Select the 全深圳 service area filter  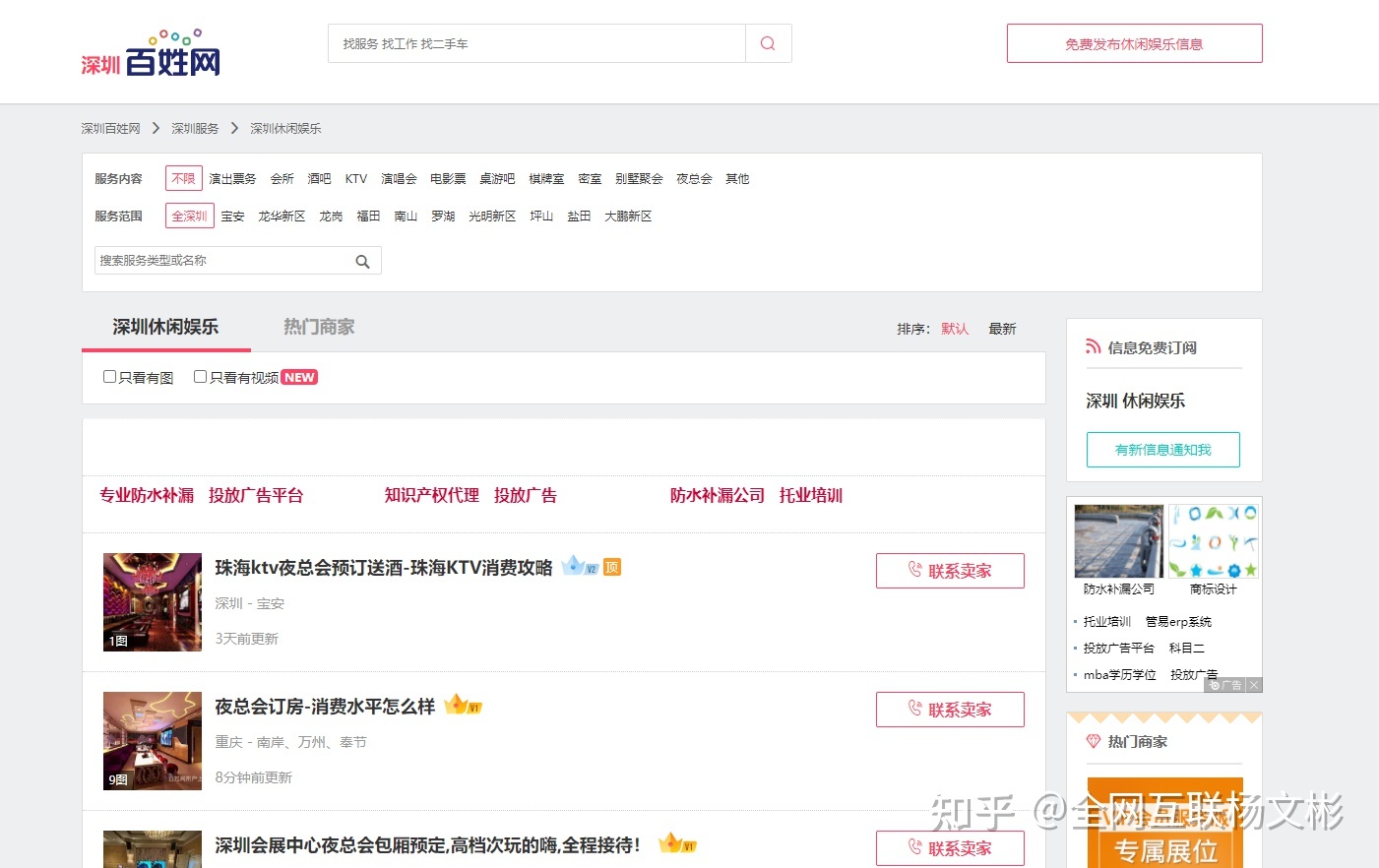pos(189,216)
